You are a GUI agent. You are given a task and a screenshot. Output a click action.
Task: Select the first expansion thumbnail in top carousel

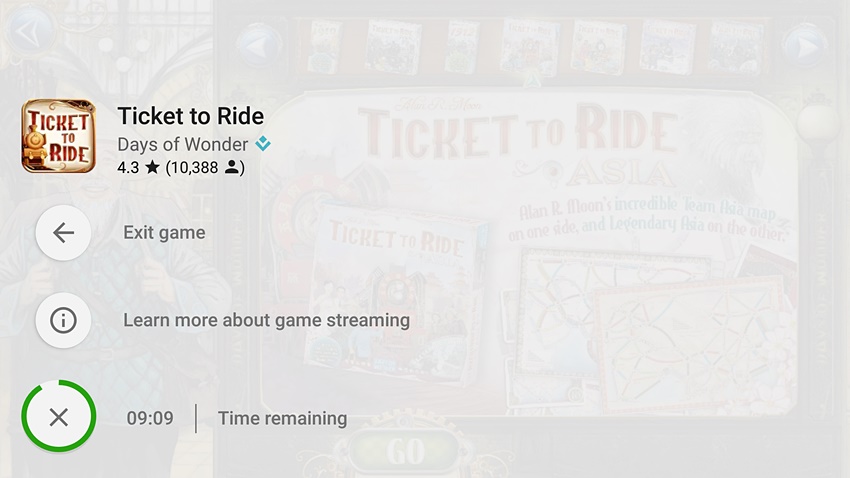pos(324,47)
